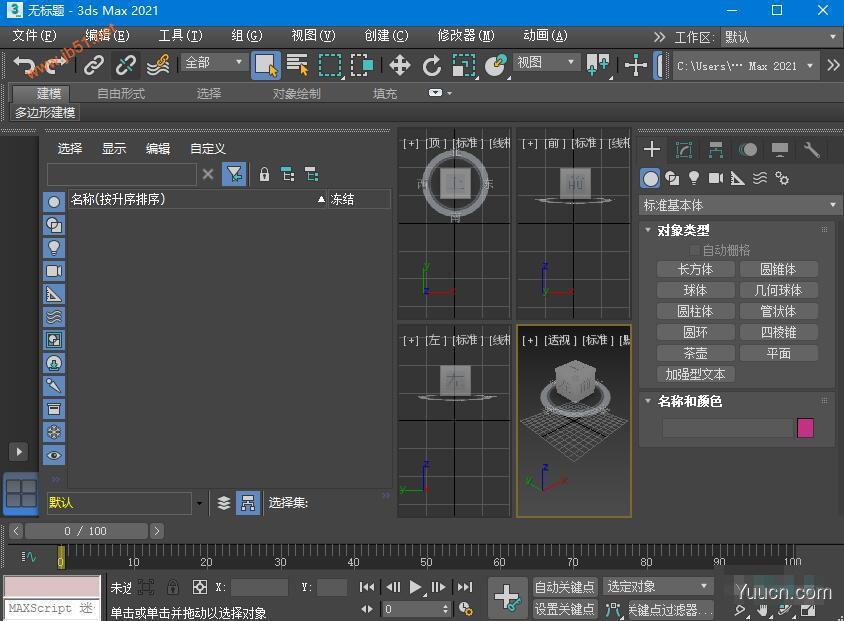Switch to the Lights creation category icon
Image resolution: width=844 pixels, height=621 pixels.
[695, 177]
